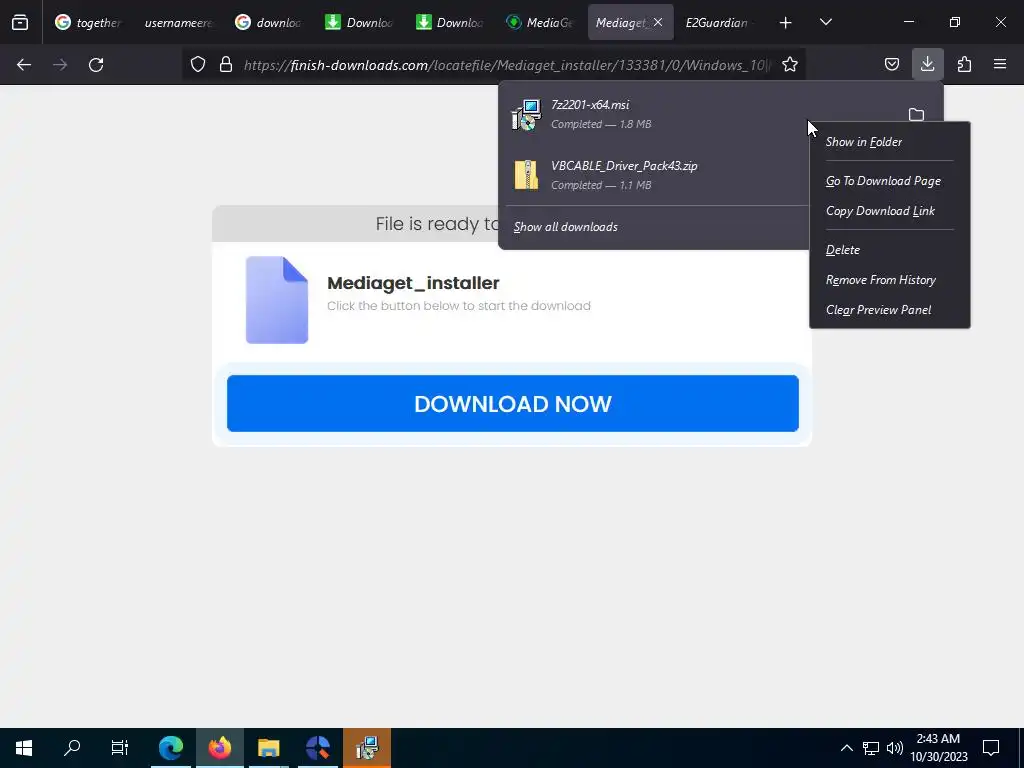Toggle the Downloads toolbar button
Image resolution: width=1024 pixels, height=768 pixels.
click(927, 64)
